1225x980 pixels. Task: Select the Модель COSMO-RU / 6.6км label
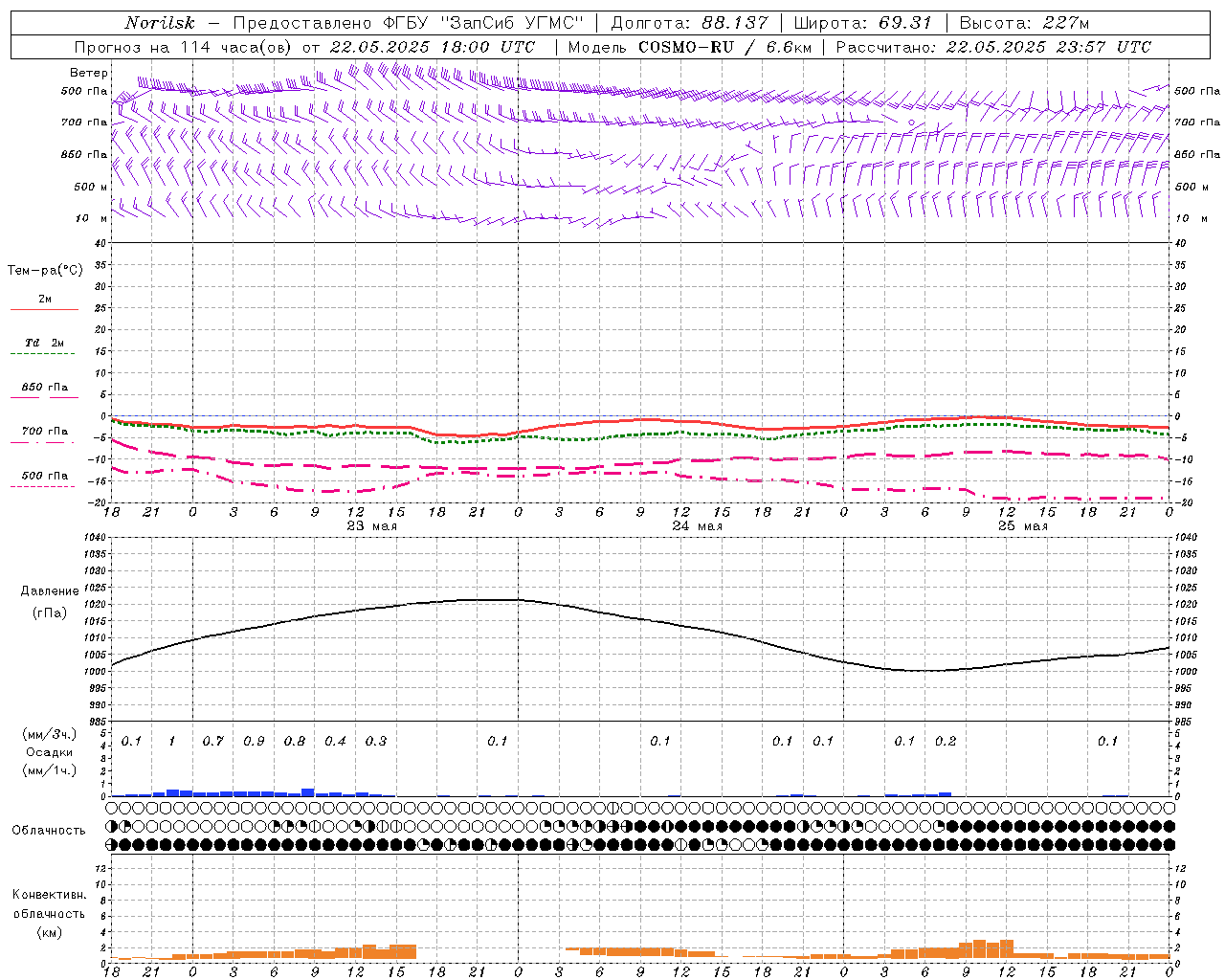click(690, 47)
